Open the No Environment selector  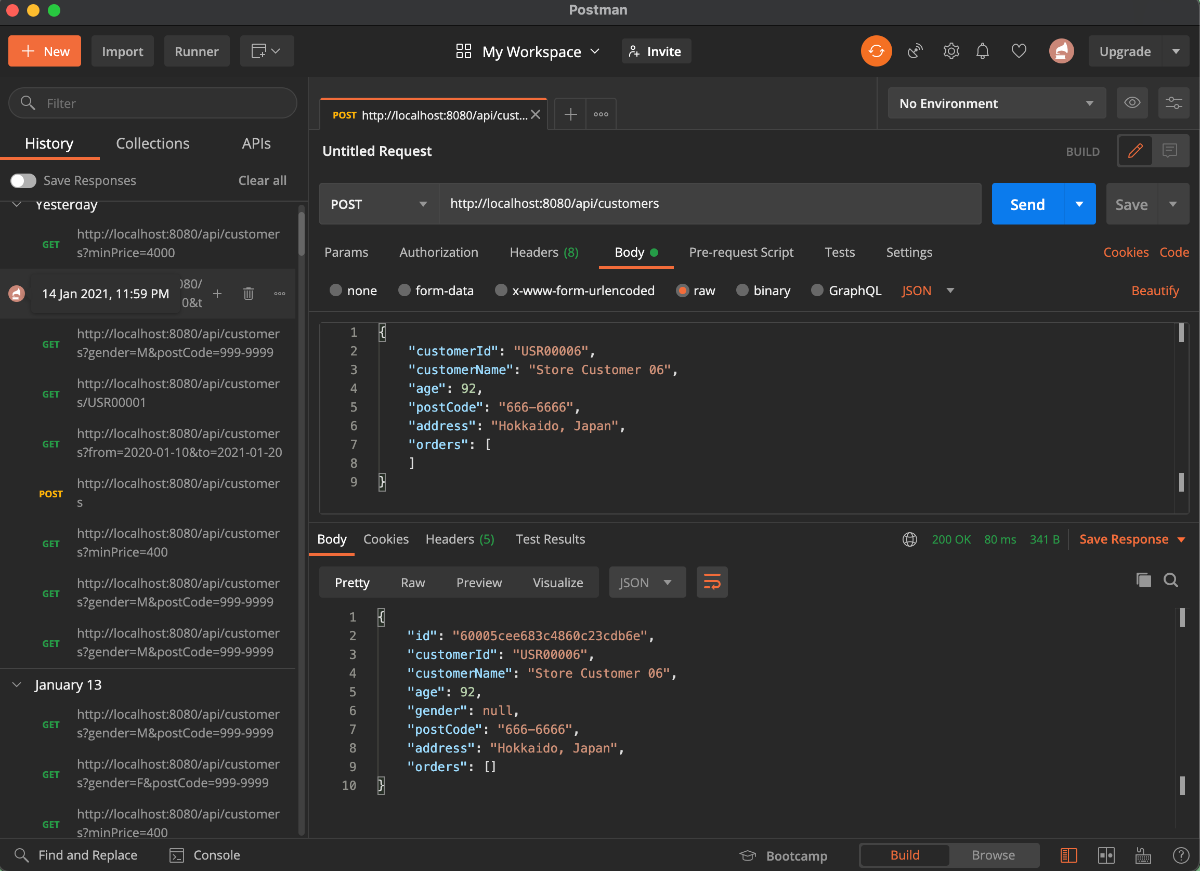(997, 103)
